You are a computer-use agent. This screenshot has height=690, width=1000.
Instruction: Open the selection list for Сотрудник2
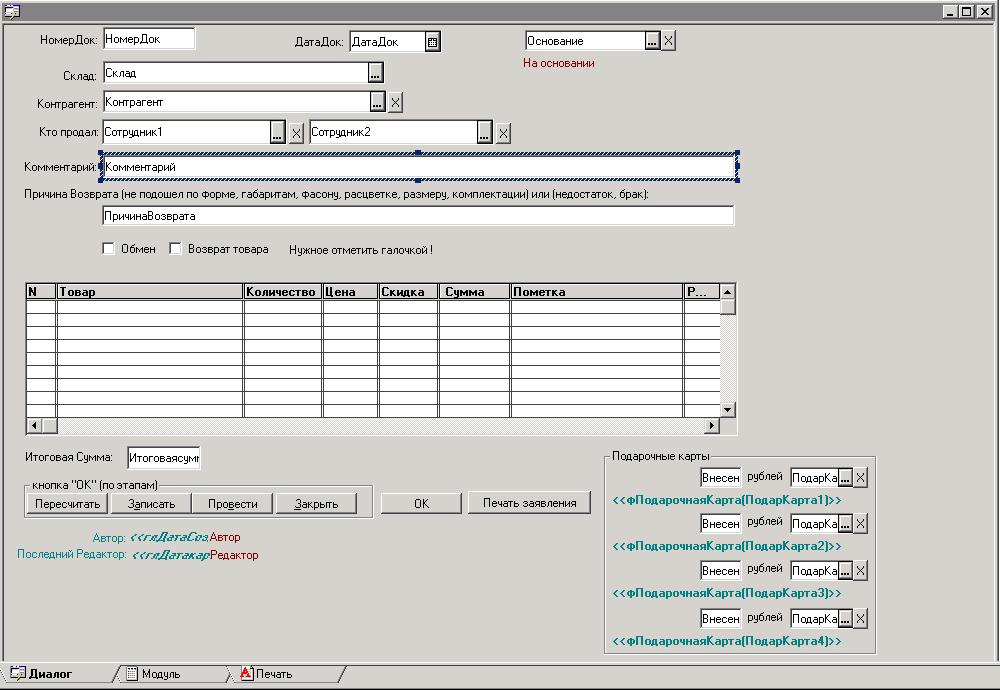click(485, 133)
